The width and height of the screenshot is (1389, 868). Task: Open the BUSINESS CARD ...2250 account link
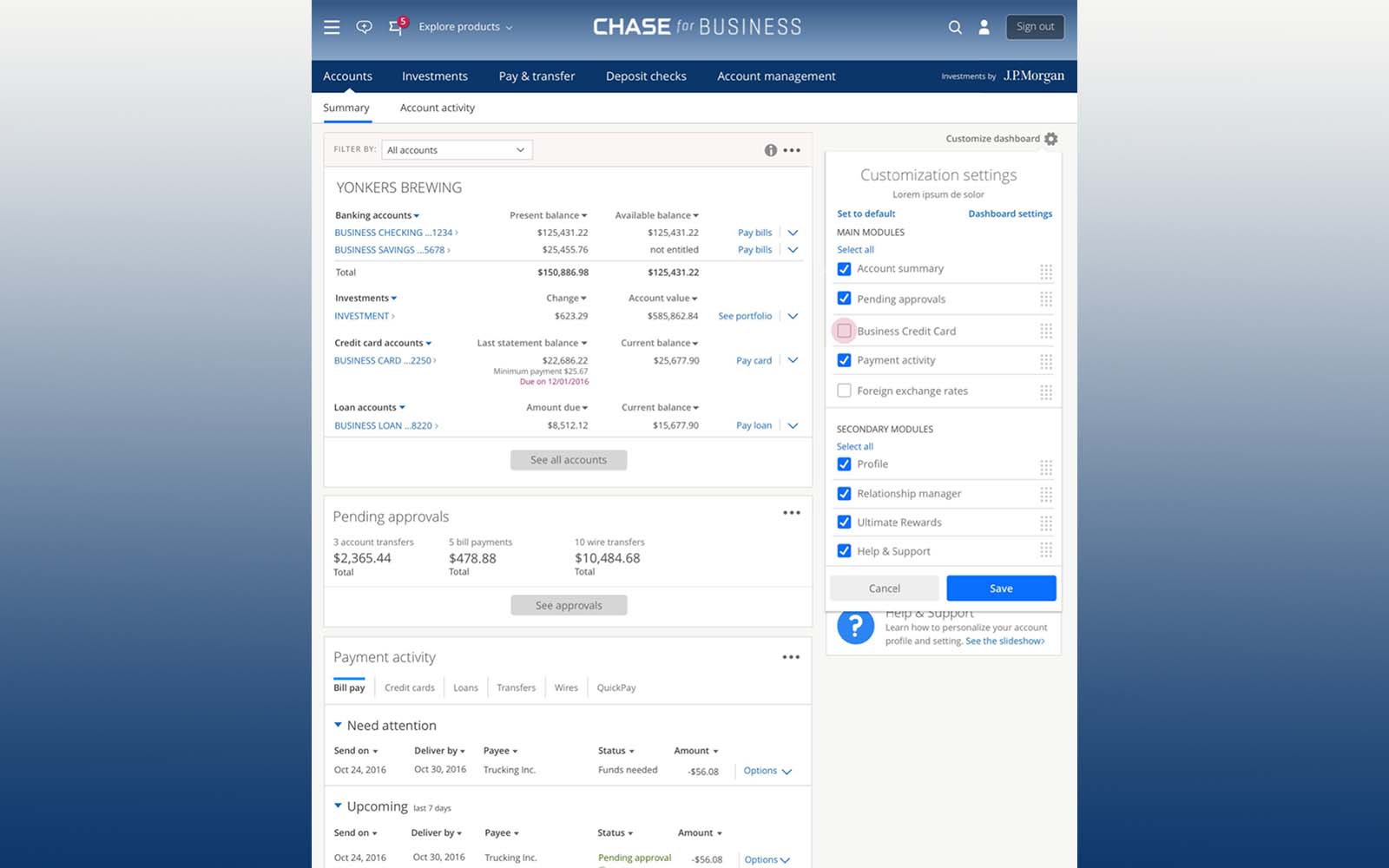[x=385, y=360]
